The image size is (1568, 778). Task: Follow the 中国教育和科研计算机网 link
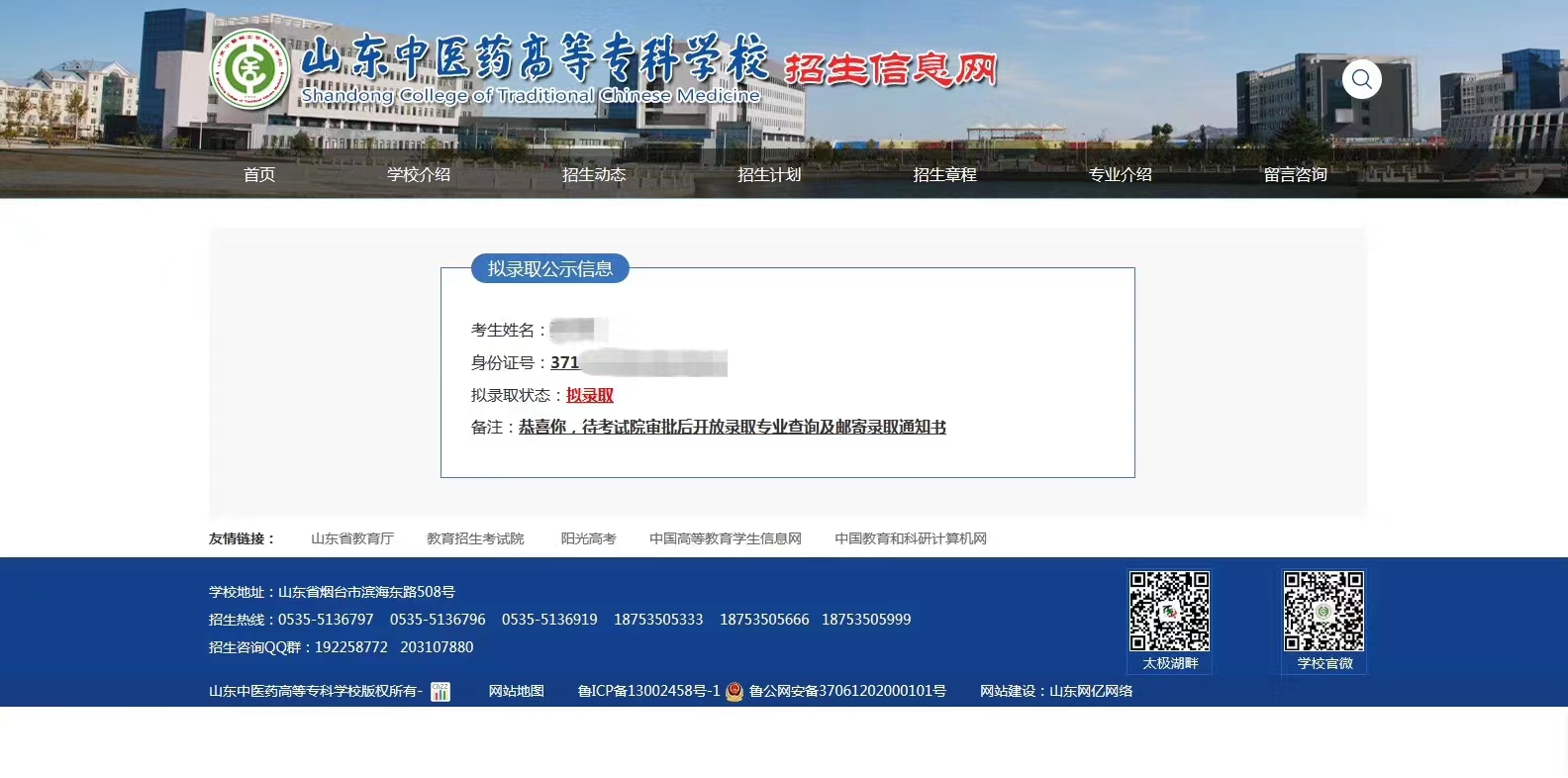click(911, 538)
